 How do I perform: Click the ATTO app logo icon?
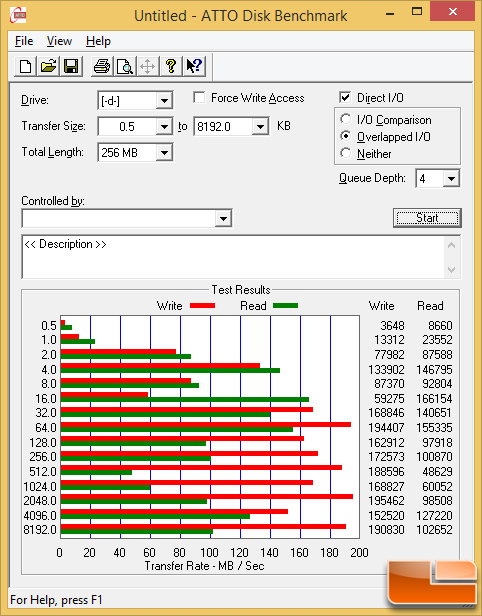click(x=18, y=15)
